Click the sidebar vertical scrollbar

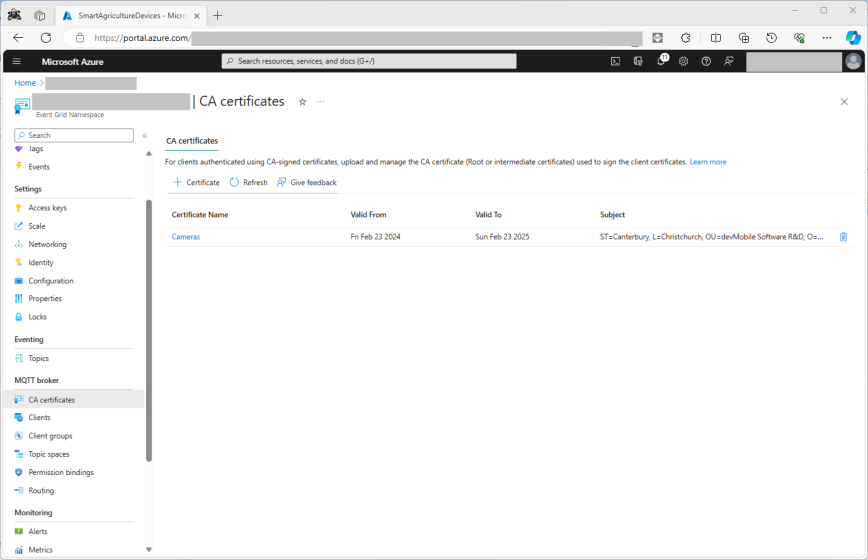pos(149,330)
